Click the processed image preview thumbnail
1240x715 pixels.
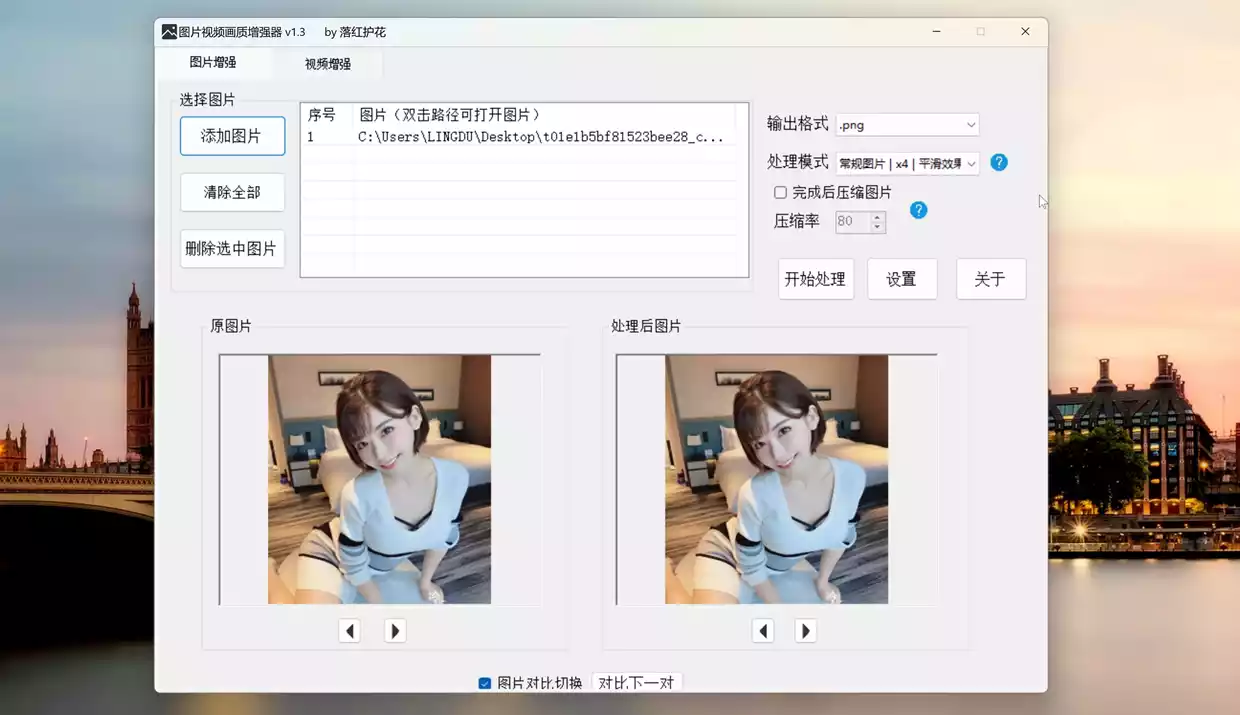point(776,479)
